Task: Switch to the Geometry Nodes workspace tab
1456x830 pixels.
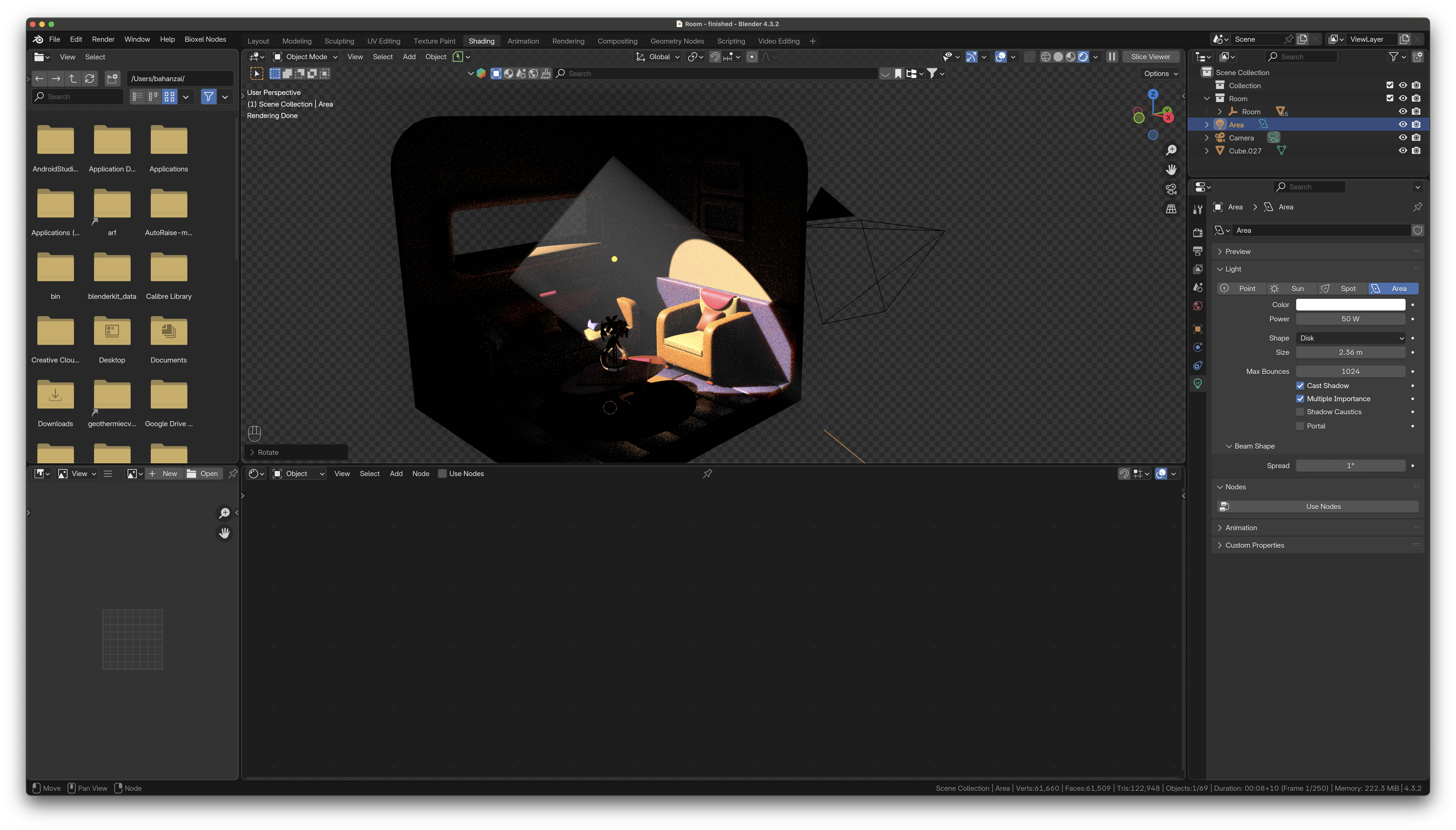Action: [677, 41]
